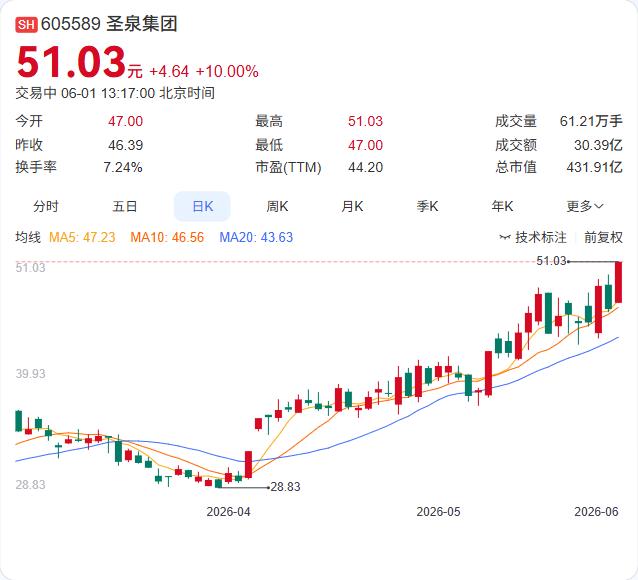Viewport: 638px width, 580px height.
Task: Click the 昨收 value 46.39
Action: coord(125,145)
